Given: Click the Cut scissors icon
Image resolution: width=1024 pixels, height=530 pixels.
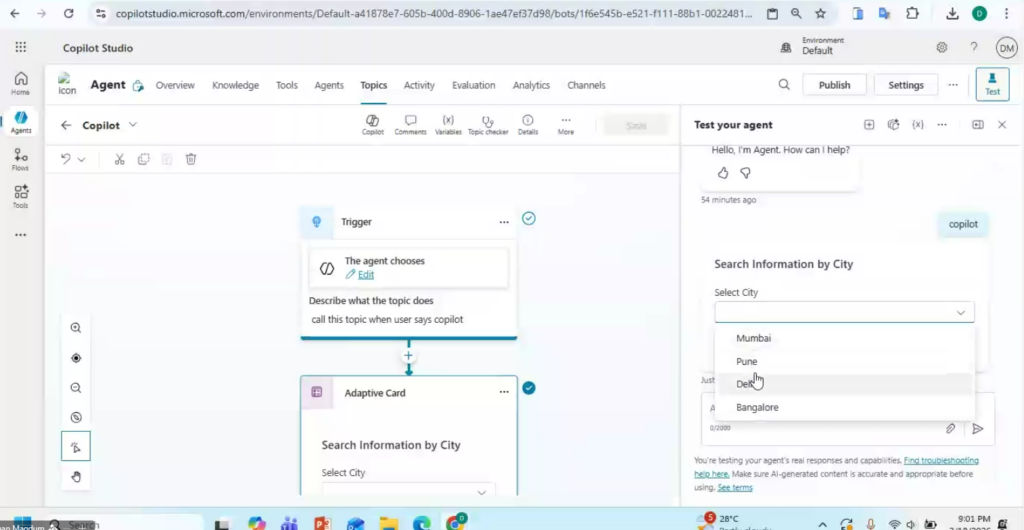Looking at the screenshot, I should click(x=119, y=159).
